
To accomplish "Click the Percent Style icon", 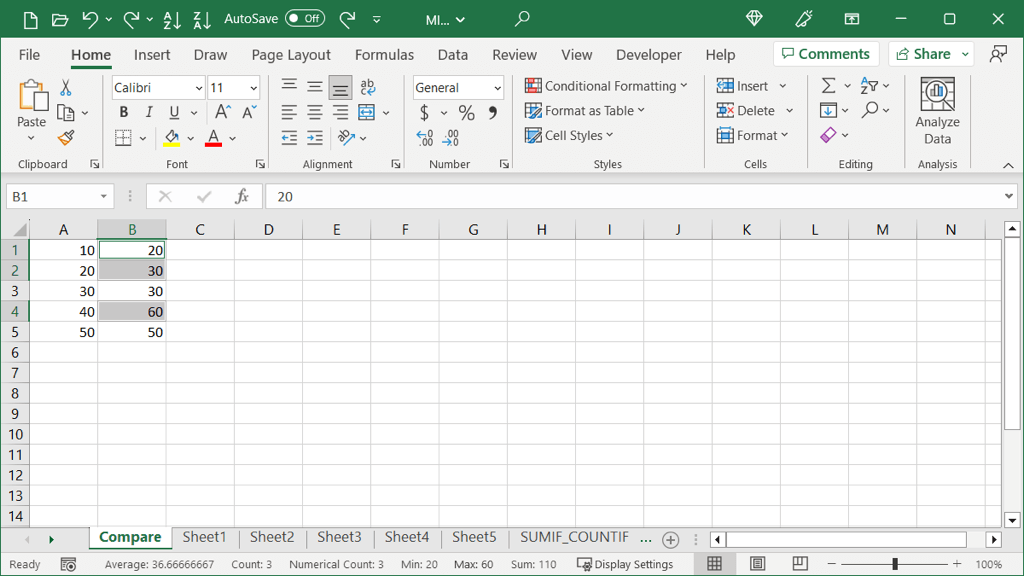I will click(x=466, y=113).
